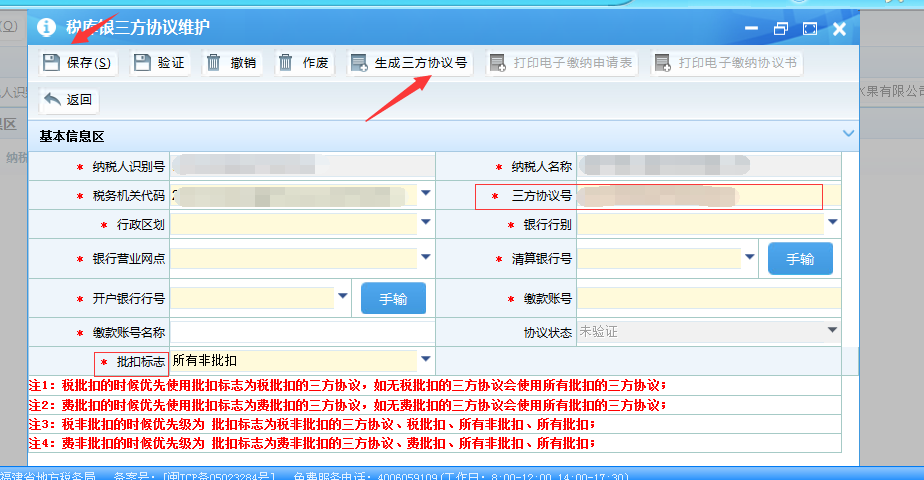Click the 验证 verify toolbar button
The width and height of the screenshot is (924, 480).
[x=159, y=63]
